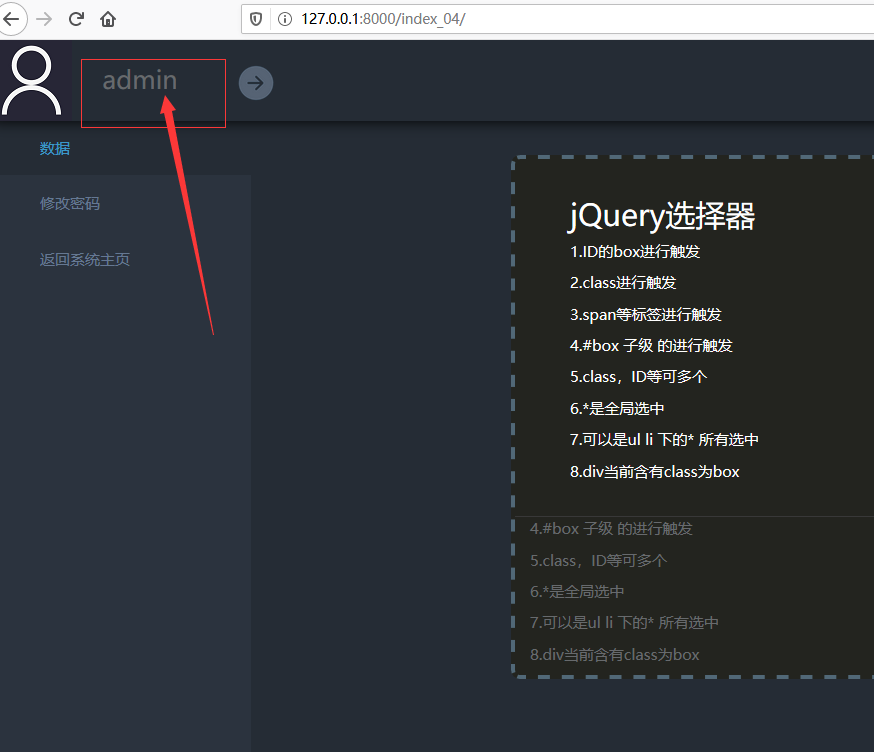This screenshot has width=874, height=752.
Task: Click the admin username text
Action: 140,80
